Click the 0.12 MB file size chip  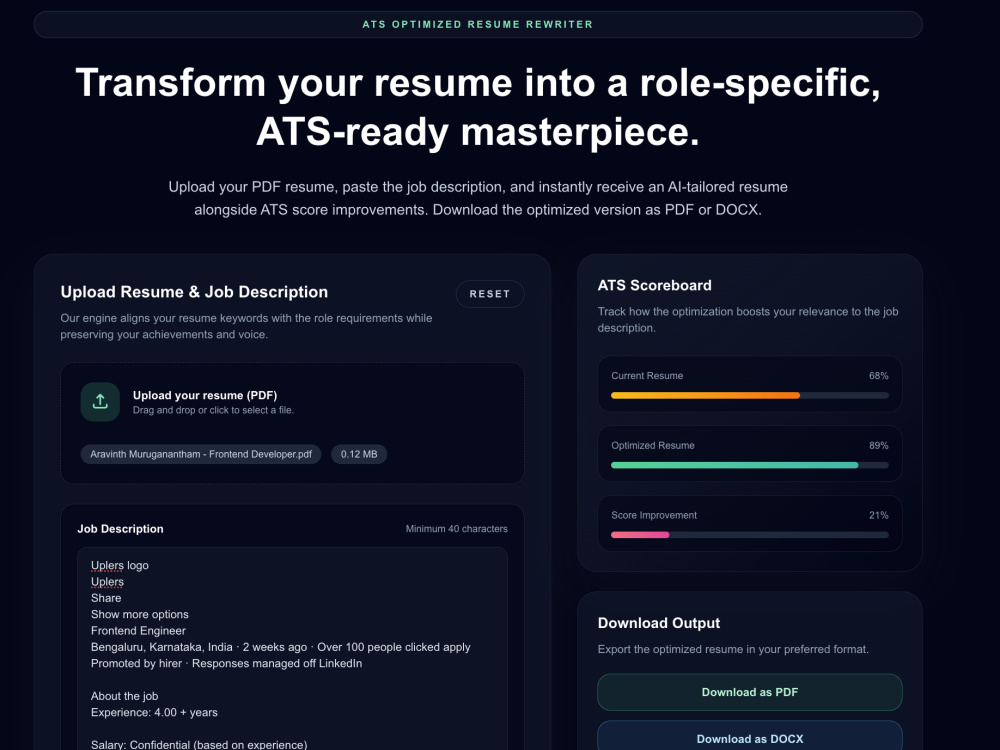(359, 454)
